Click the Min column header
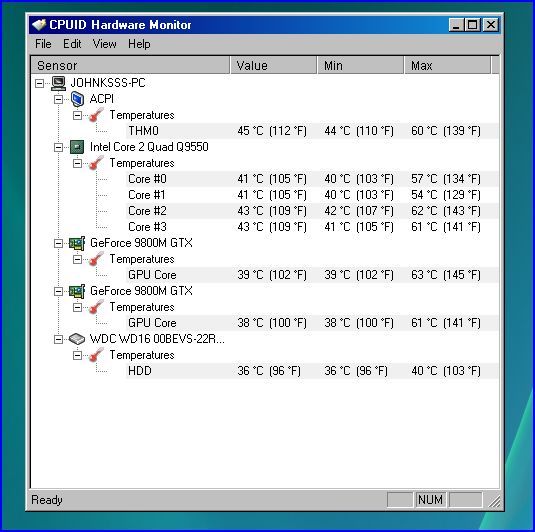 361,65
